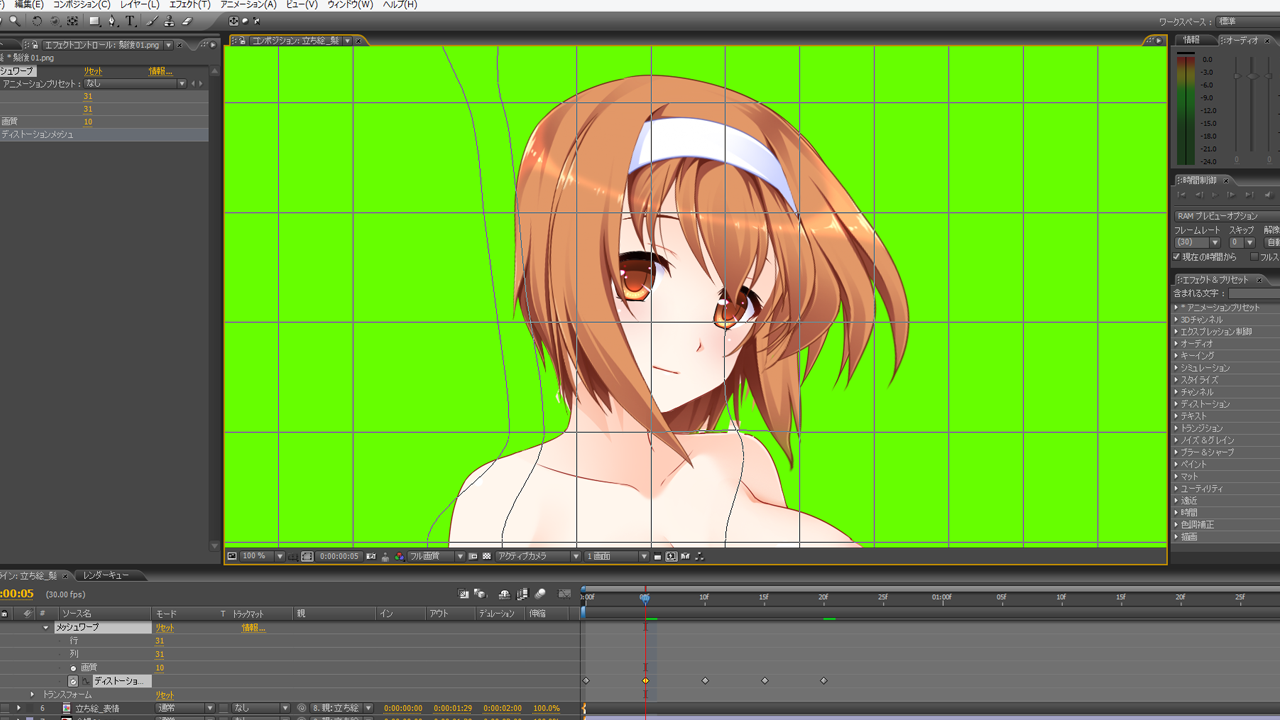Toggle Preserve Transparency on layer 立ち絵_表情
The height and width of the screenshot is (720, 1280).
pyautogui.click(x=224, y=708)
